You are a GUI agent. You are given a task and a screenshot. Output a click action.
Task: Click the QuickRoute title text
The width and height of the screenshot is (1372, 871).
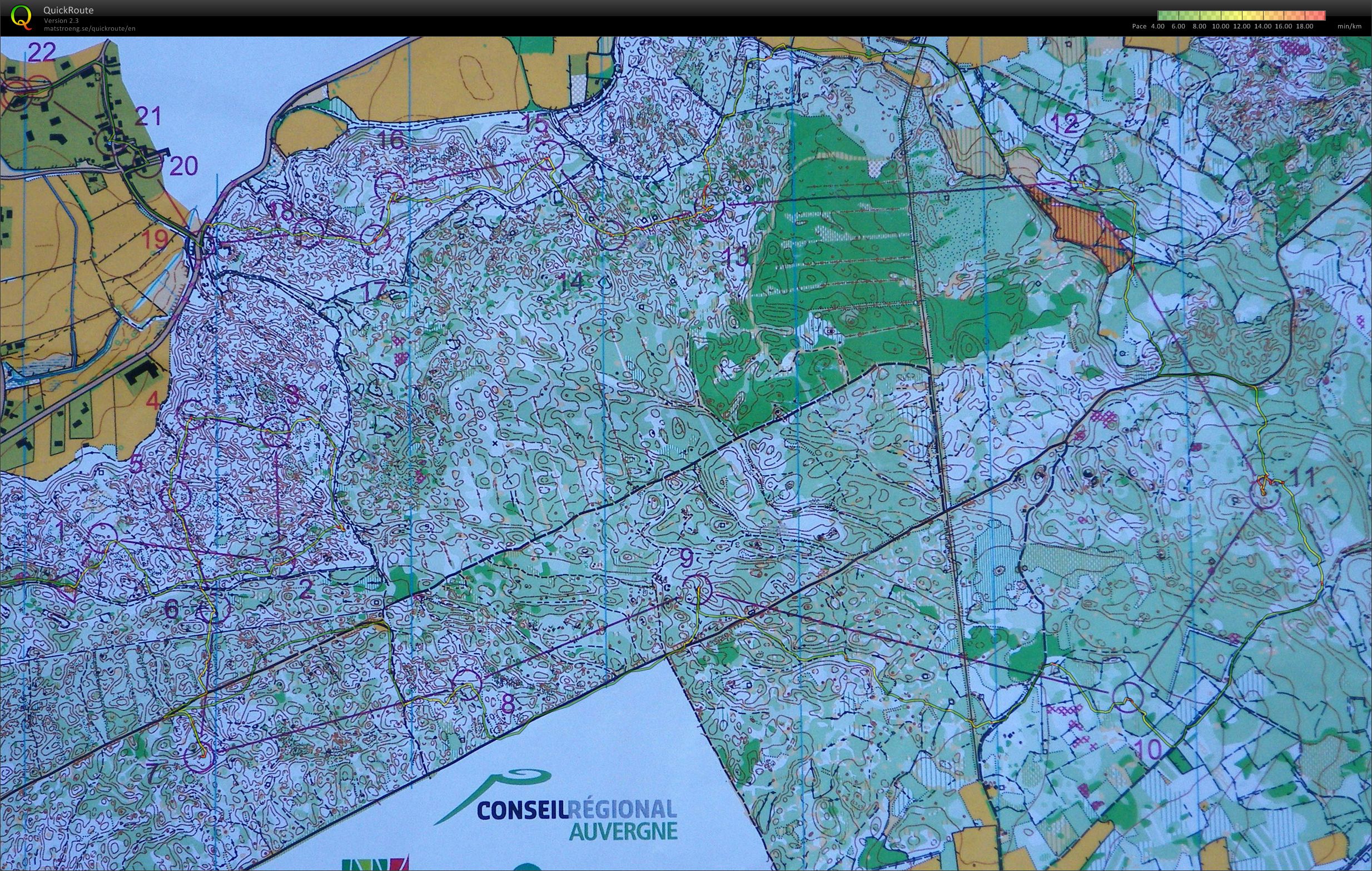(68, 10)
